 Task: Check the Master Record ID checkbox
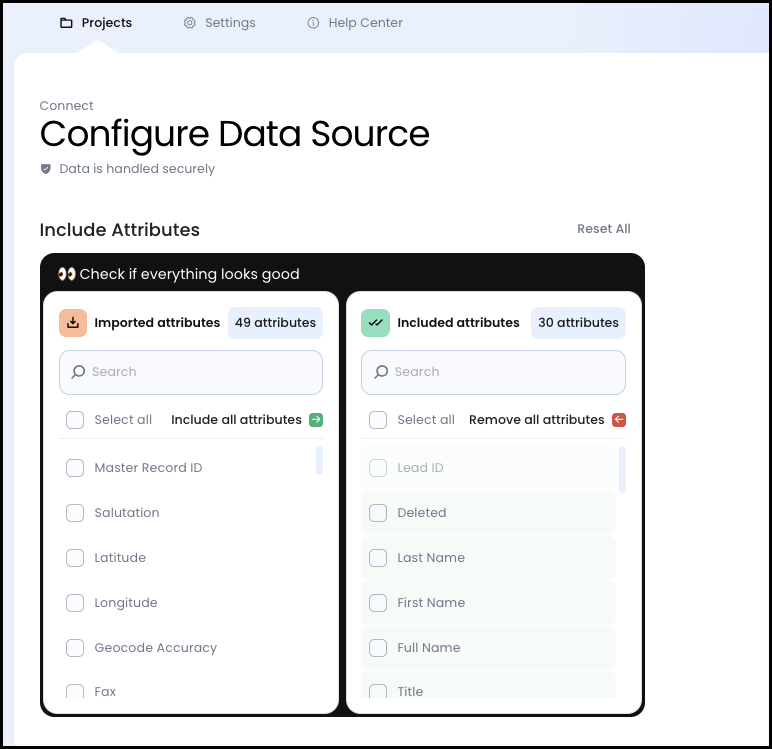click(75, 468)
